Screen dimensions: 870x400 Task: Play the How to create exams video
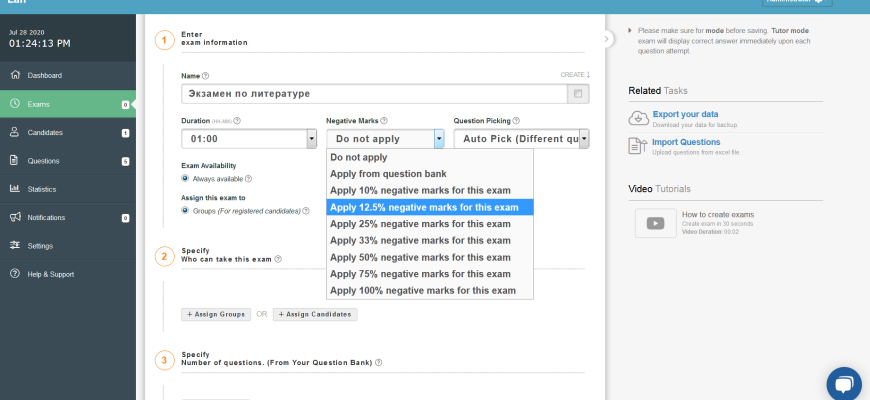655,222
